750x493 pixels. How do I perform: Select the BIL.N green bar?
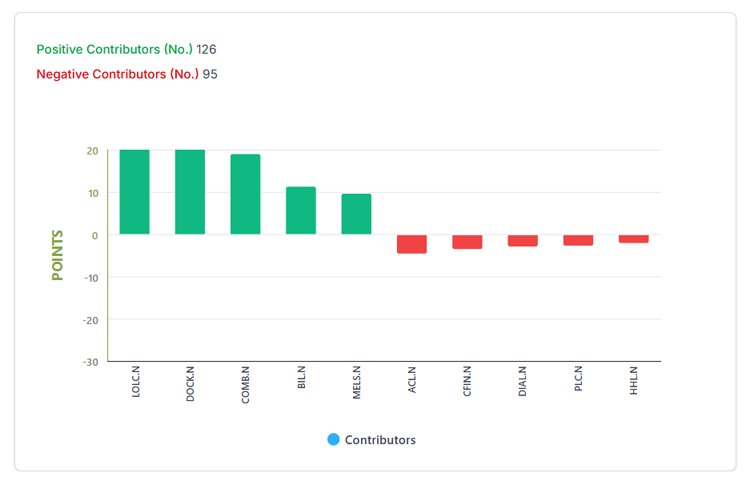pyautogui.click(x=301, y=210)
